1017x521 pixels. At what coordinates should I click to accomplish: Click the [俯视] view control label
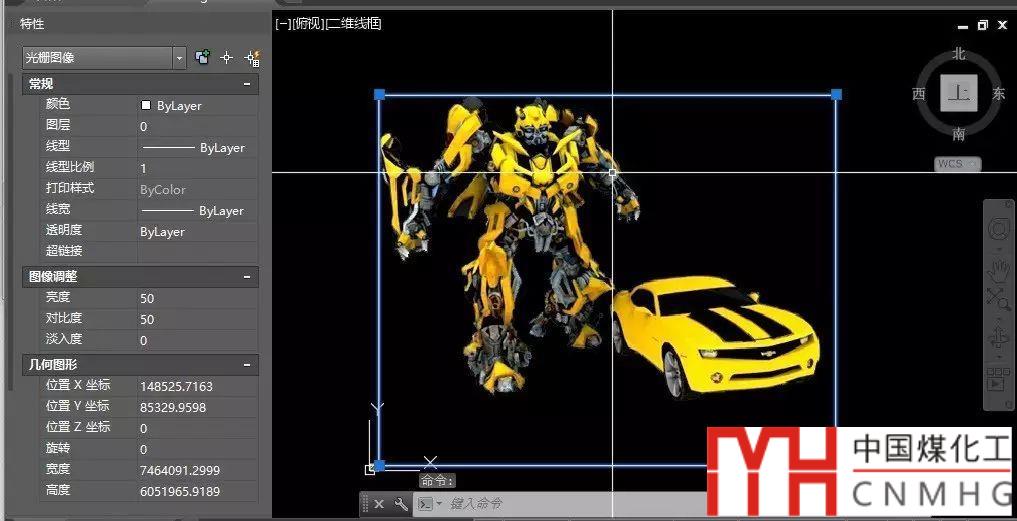point(308,23)
